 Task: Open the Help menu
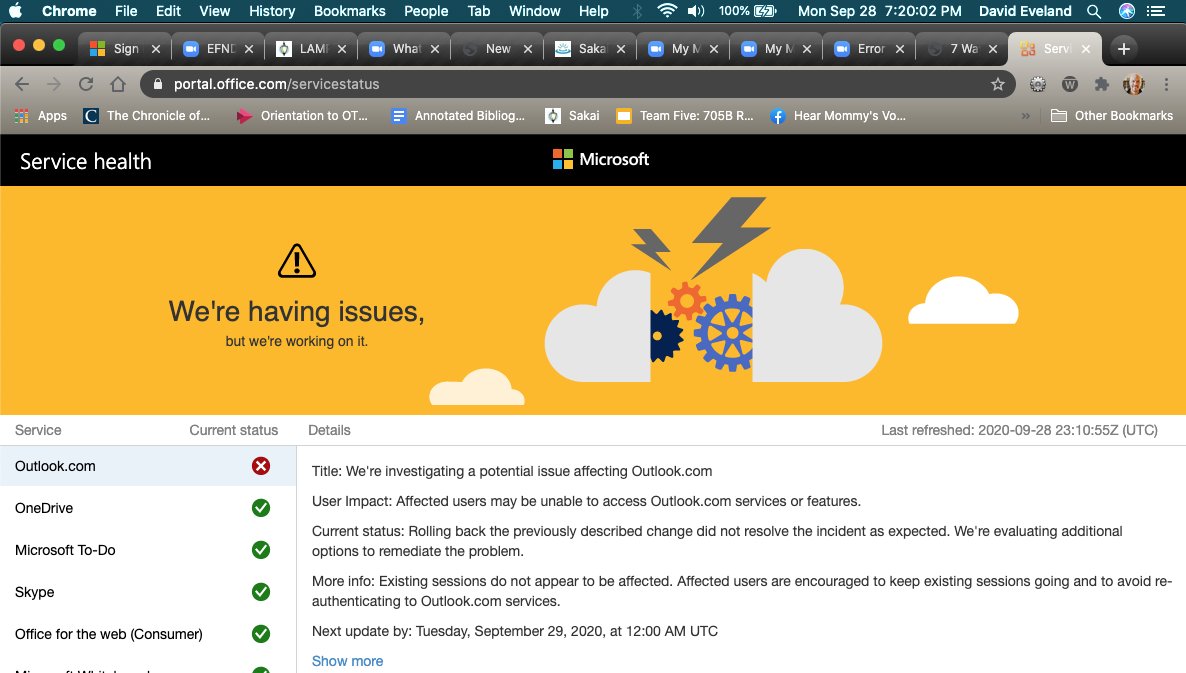point(594,11)
